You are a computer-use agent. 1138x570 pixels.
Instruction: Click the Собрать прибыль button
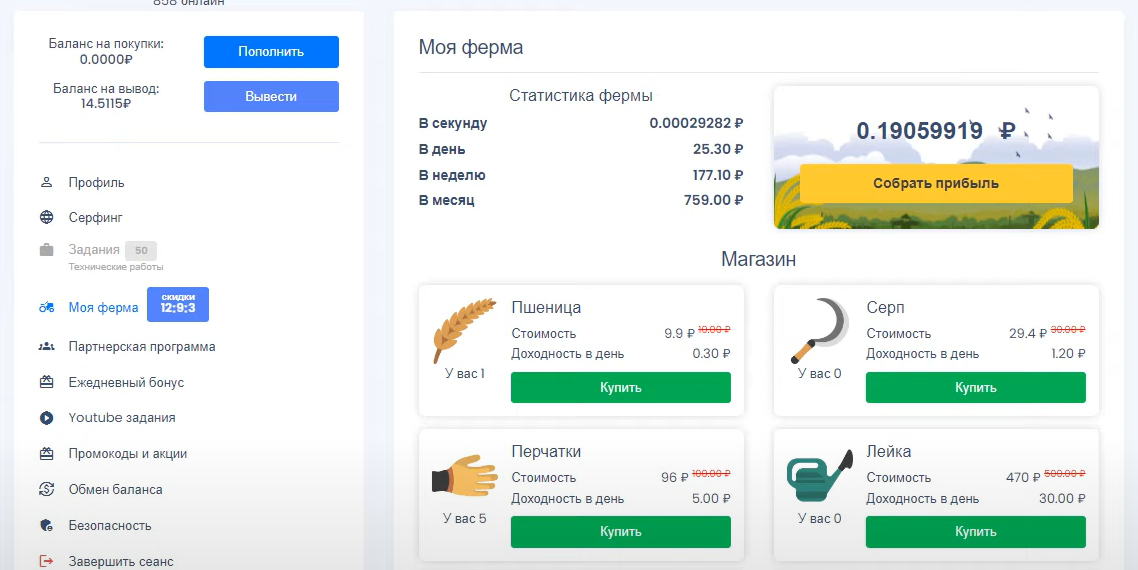click(x=936, y=183)
